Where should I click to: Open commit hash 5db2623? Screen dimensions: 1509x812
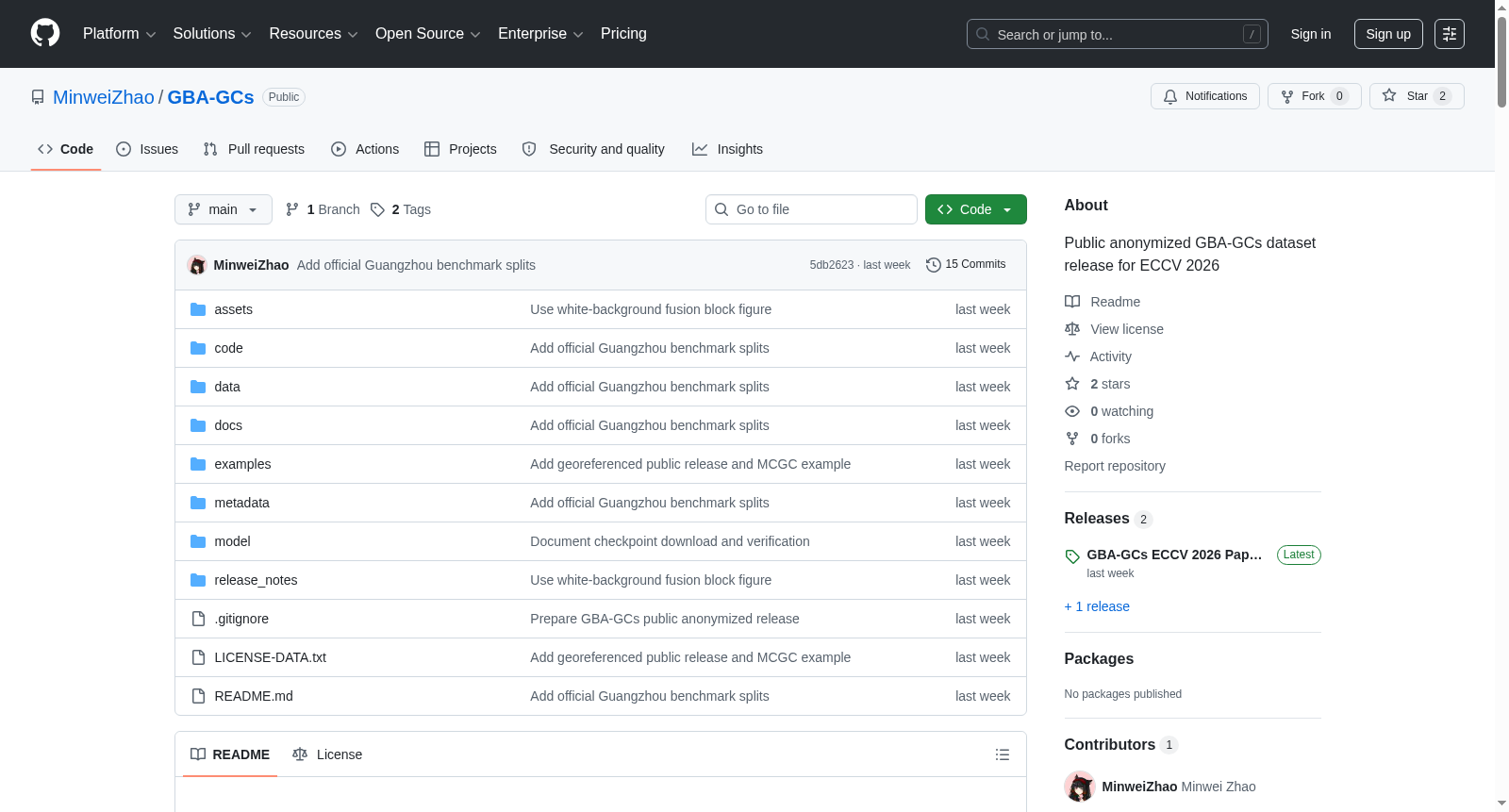coord(832,265)
